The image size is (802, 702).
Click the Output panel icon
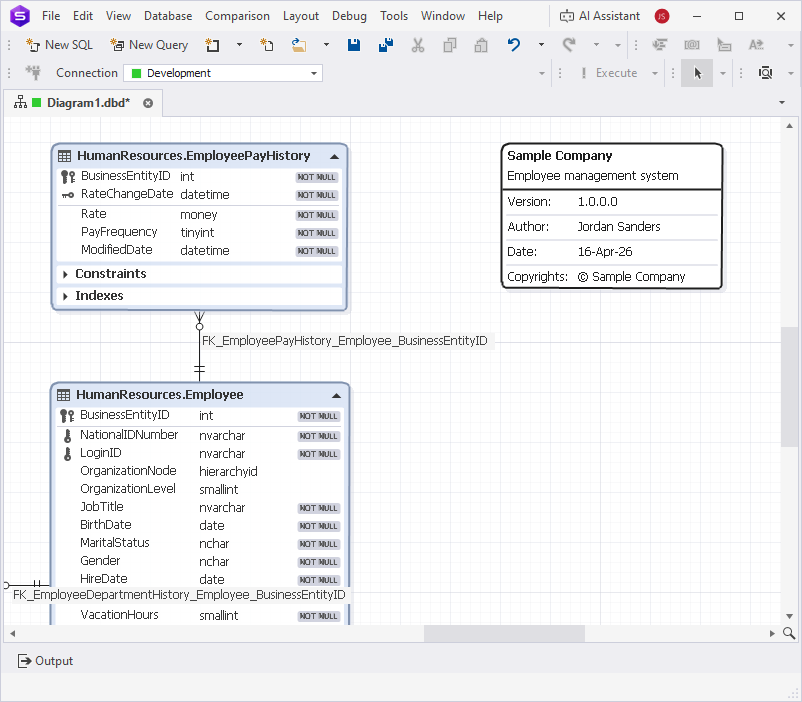(24, 661)
